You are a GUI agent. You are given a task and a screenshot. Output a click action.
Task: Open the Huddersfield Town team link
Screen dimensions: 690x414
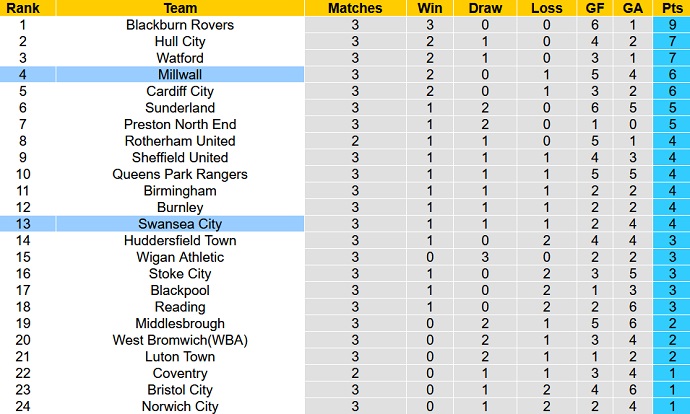click(181, 240)
